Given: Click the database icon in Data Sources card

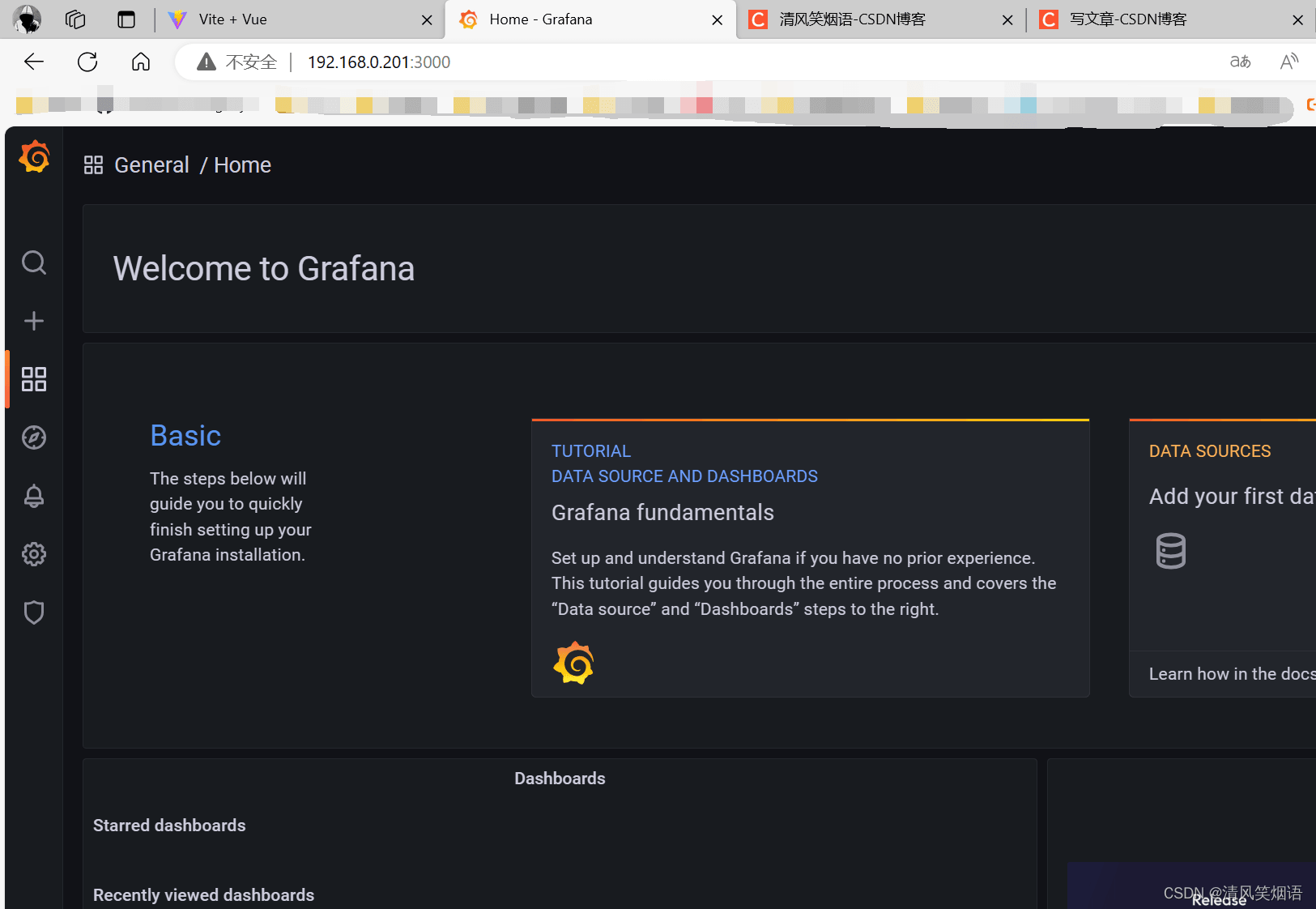Looking at the screenshot, I should click(x=1170, y=551).
